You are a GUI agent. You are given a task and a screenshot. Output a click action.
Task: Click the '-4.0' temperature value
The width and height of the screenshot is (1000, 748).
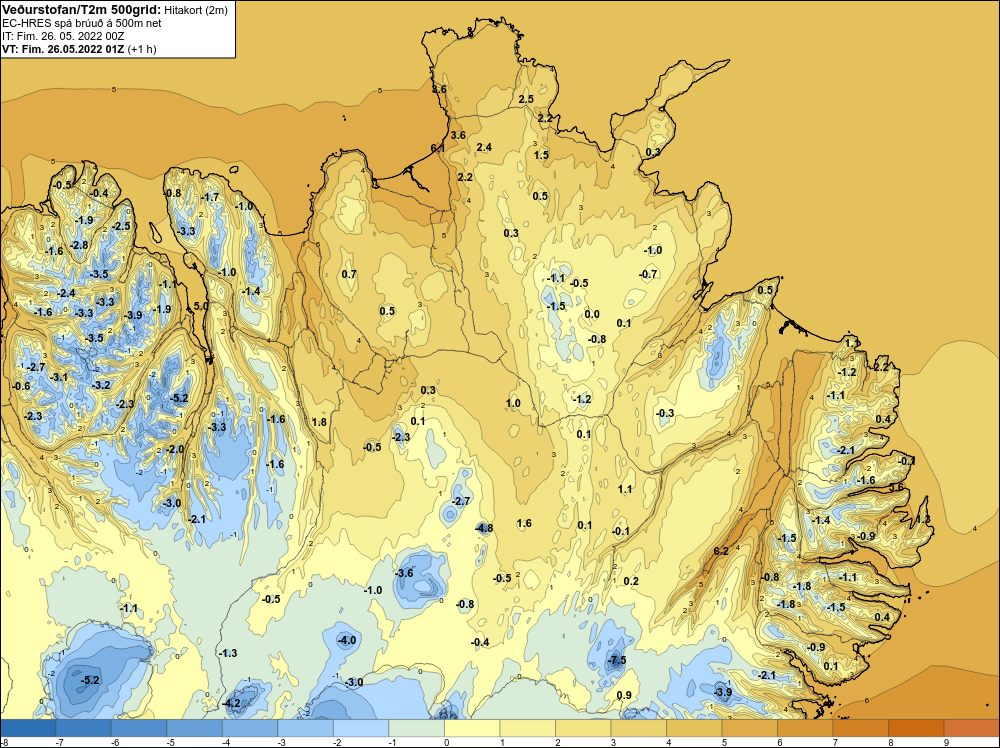[346, 640]
